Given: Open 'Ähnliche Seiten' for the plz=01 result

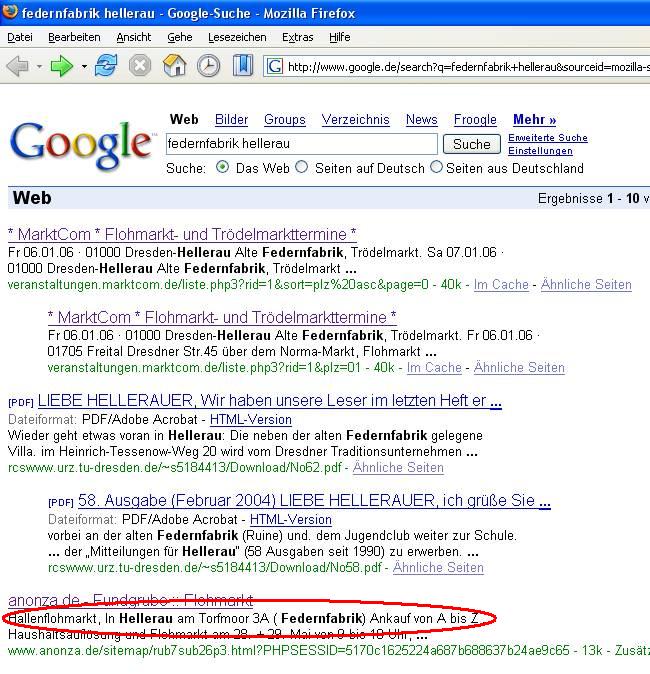Looking at the screenshot, I should [519, 368].
